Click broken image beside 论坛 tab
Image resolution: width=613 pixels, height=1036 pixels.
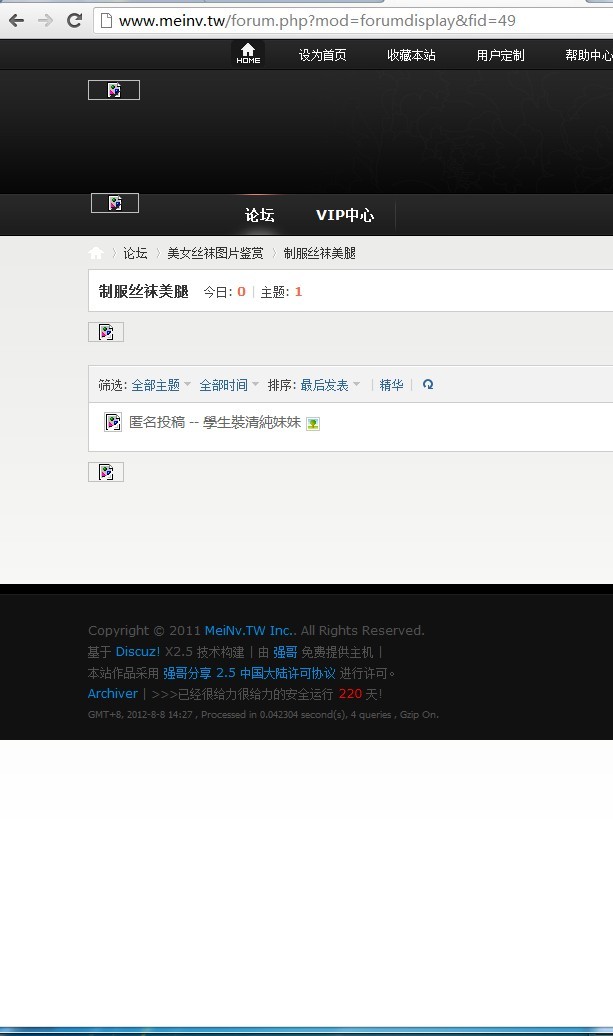point(115,203)
